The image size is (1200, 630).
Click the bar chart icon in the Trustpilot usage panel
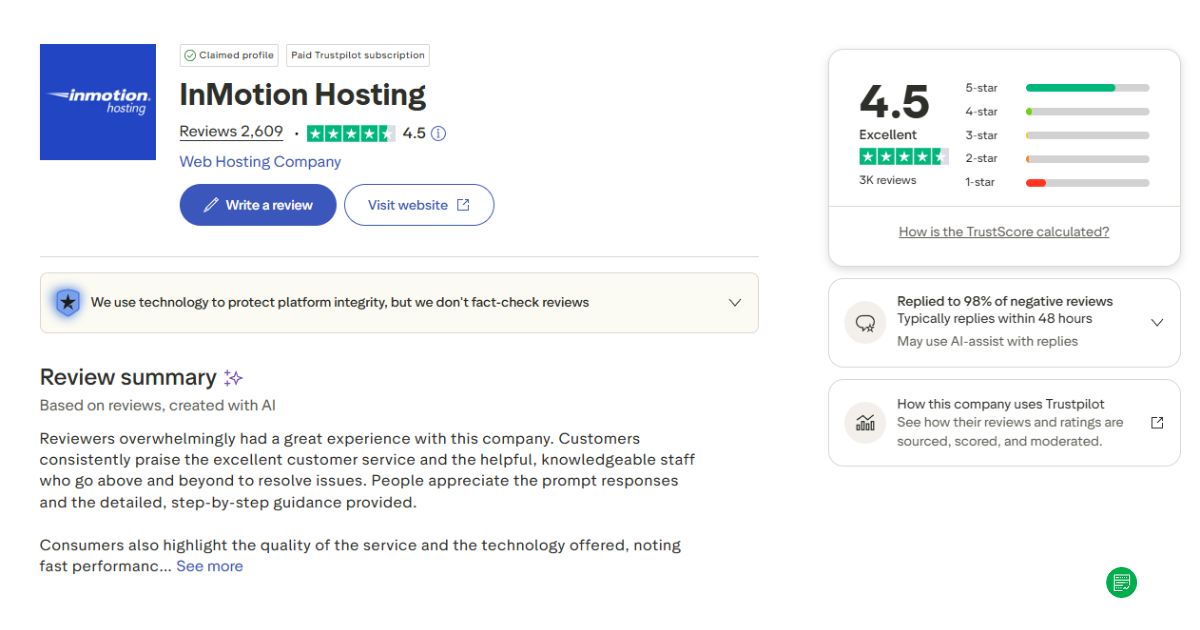864,422
